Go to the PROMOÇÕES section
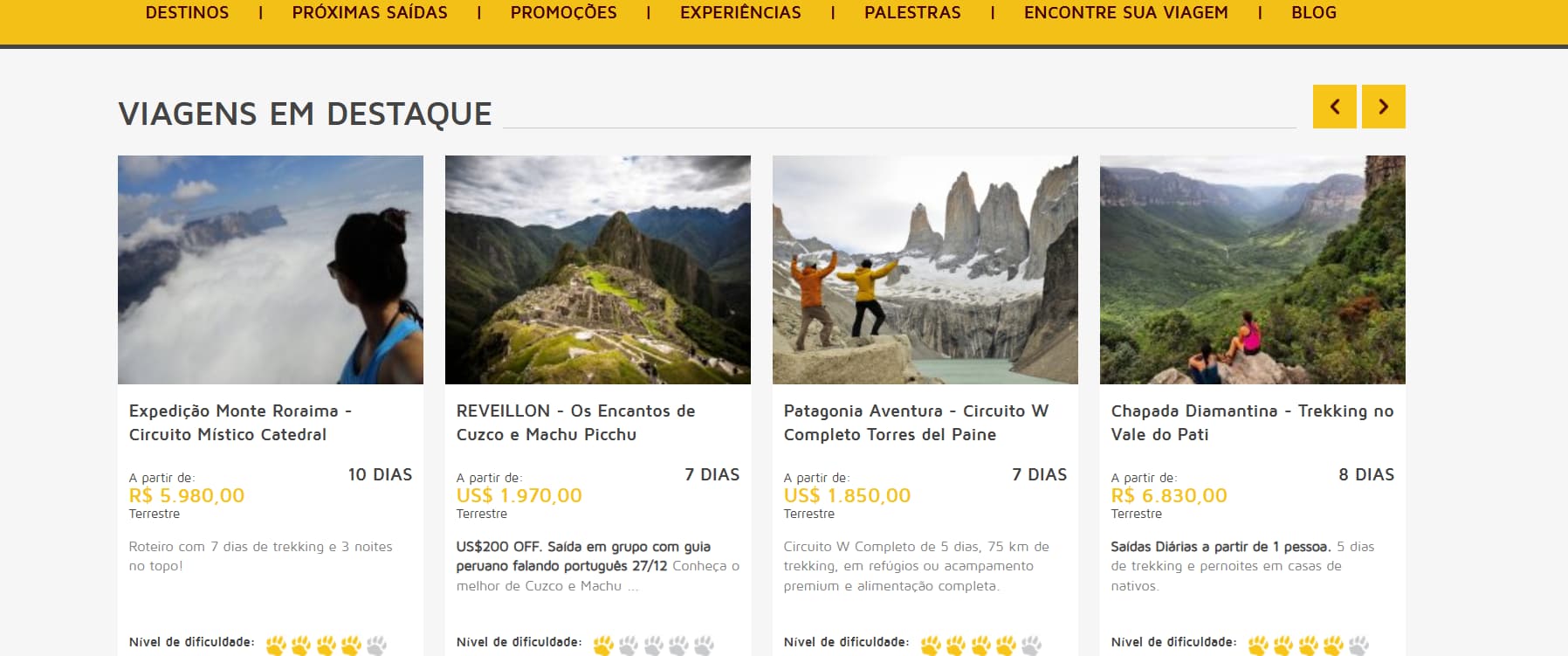The width and height of the screenshot is (1568, 656). click(x=564, y=12)
